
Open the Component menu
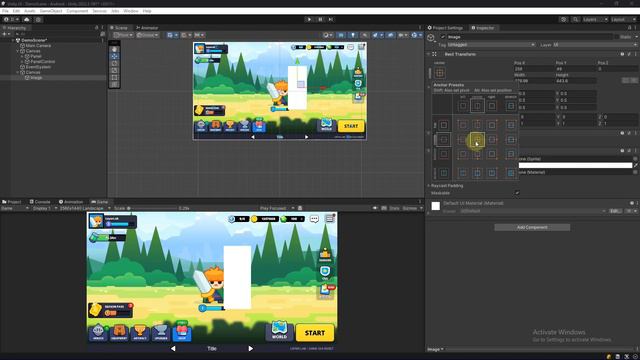(77, 11)
